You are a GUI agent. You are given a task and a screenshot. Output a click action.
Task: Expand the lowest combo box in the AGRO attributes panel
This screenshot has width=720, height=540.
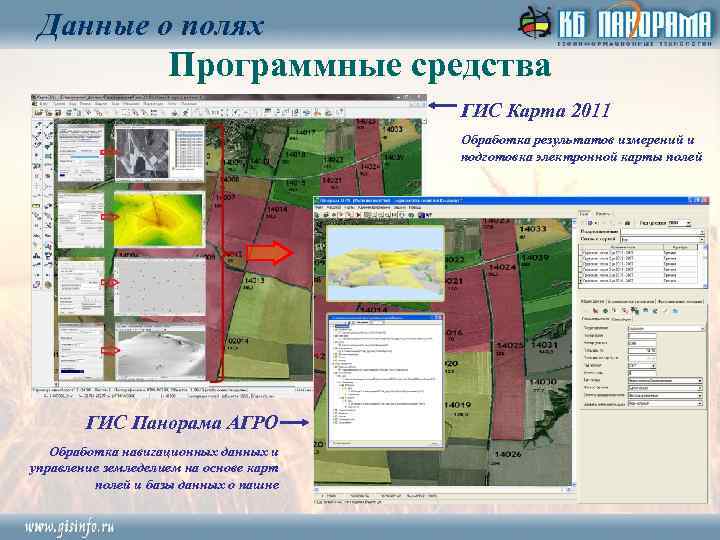(x=665, y=404)
